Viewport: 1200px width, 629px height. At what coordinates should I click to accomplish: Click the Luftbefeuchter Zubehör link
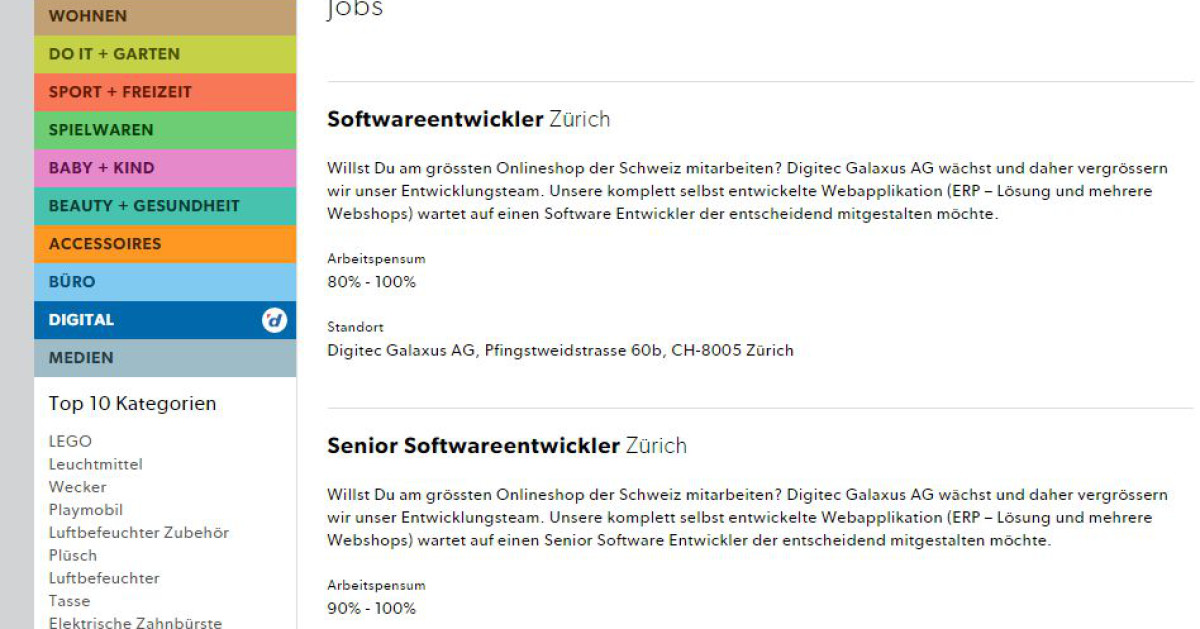coord(139,533)
